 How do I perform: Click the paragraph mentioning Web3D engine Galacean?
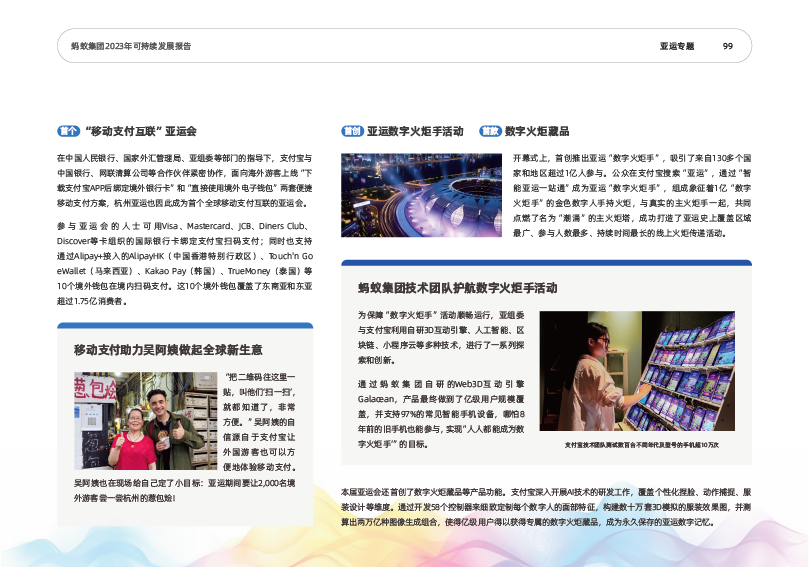pos(440,413)
